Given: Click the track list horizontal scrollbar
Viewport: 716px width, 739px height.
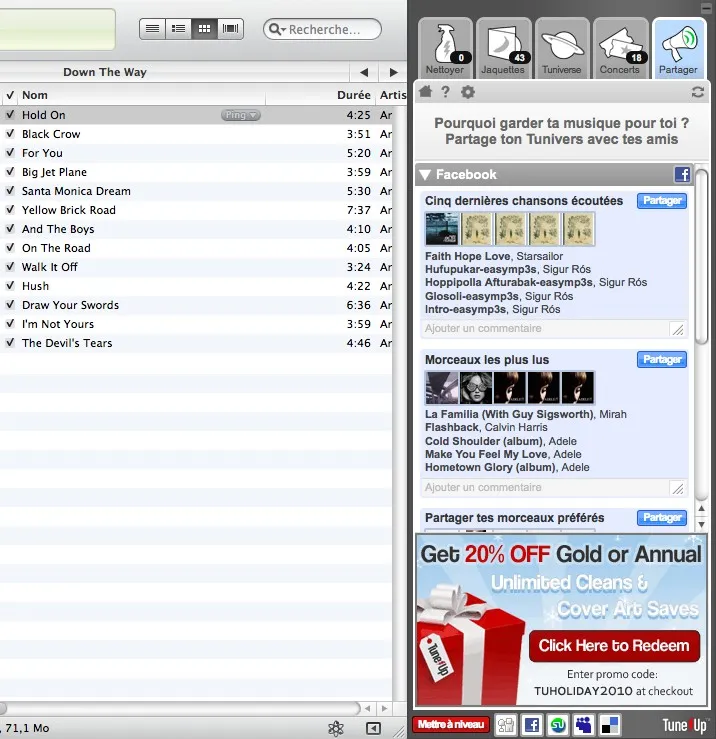Looking at the screenshot, I should [179, 708].
